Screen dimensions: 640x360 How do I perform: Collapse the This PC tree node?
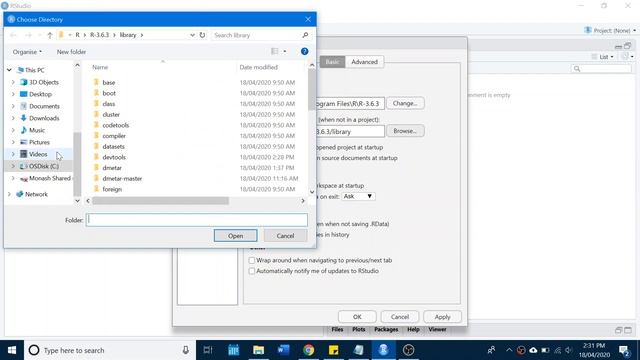(9, 70)
